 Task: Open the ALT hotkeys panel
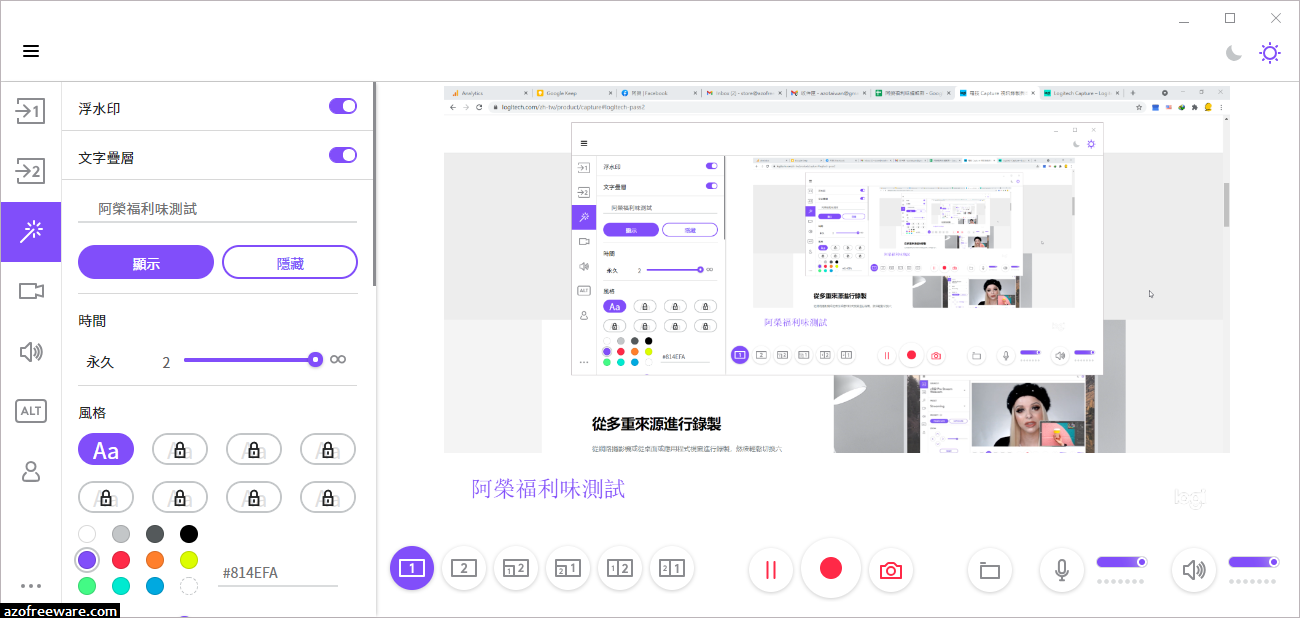click(31, 411)
